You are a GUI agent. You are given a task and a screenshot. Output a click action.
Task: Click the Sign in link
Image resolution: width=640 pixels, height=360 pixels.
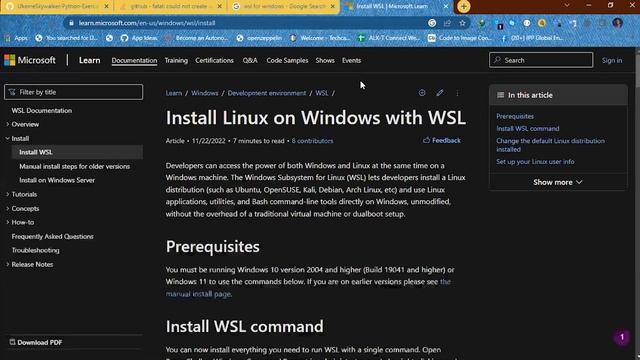(612, 60)
